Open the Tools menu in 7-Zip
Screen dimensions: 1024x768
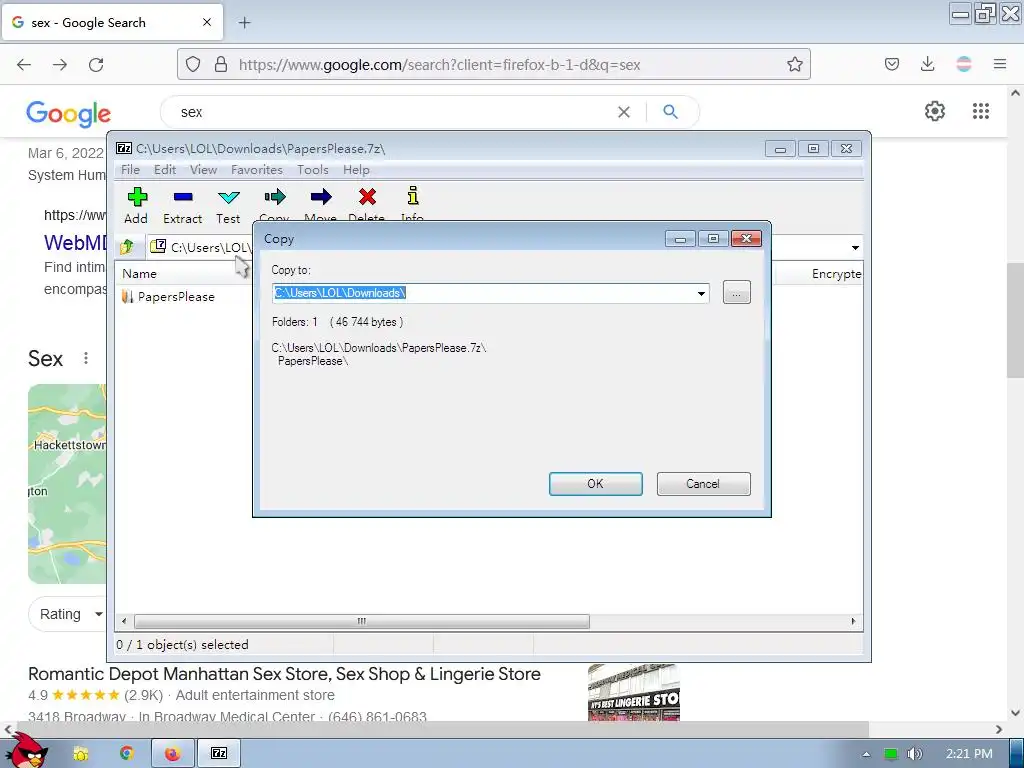(x=312, y=170)
